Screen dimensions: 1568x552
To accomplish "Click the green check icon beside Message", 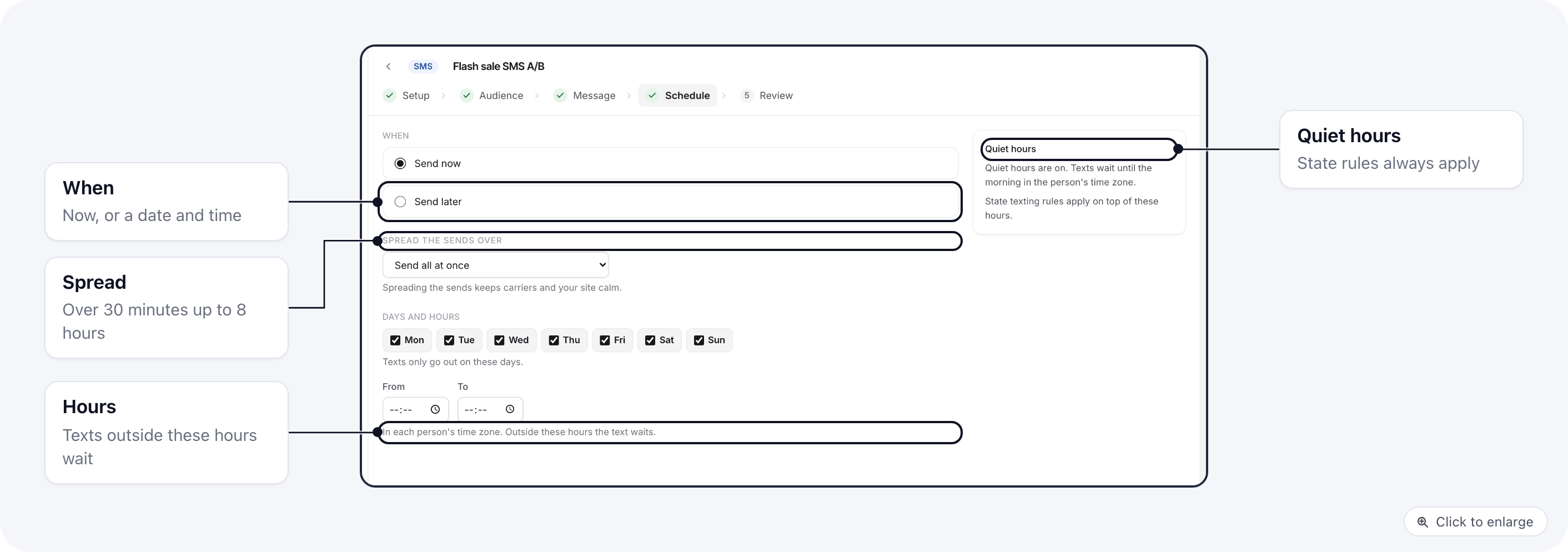I will tap(560, 96).
